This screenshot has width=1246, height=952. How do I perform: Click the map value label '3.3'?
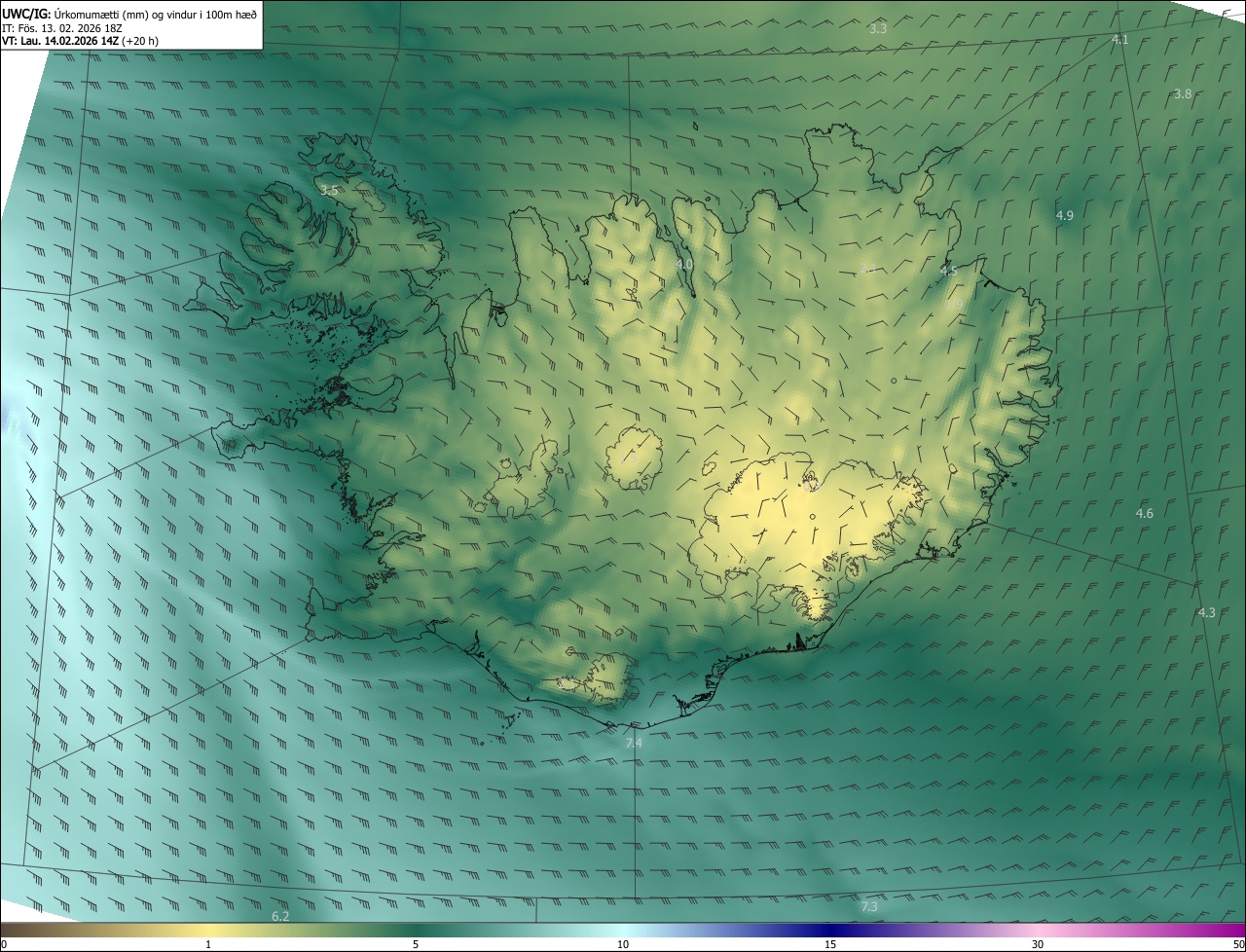coord(878,28)
